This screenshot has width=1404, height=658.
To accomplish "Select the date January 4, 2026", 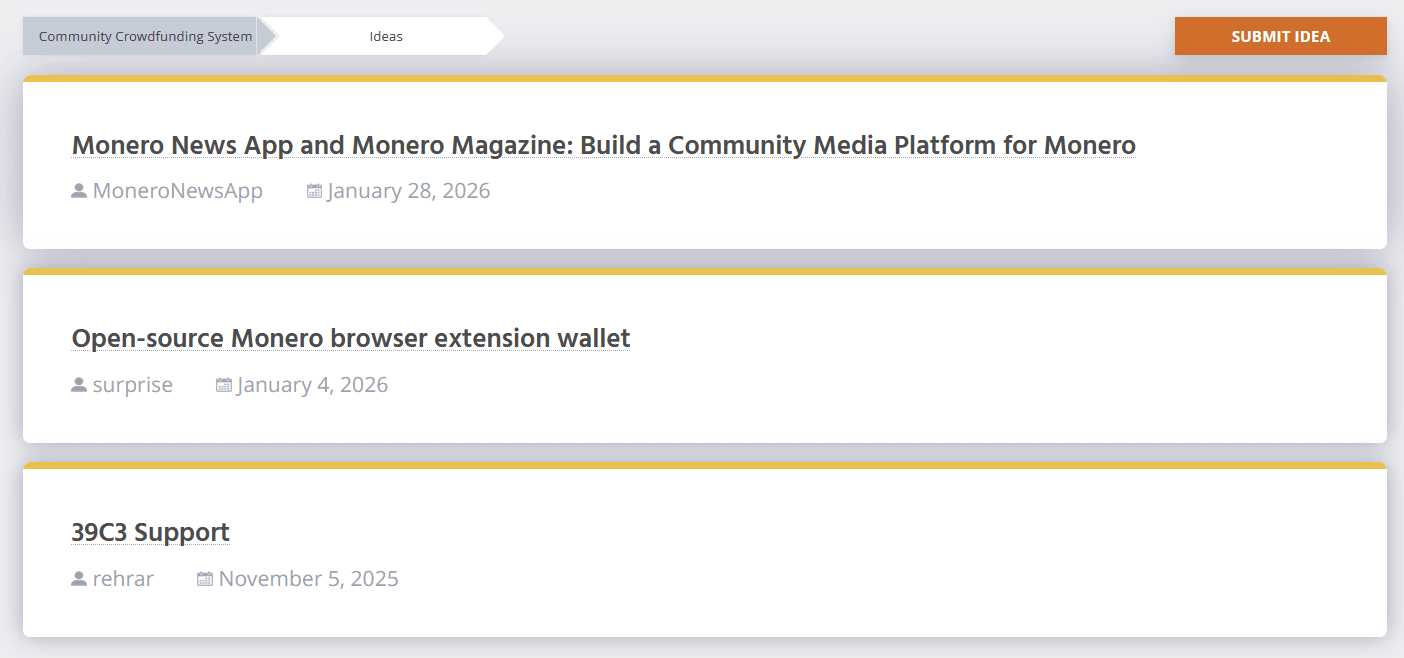I will [313, 385].
